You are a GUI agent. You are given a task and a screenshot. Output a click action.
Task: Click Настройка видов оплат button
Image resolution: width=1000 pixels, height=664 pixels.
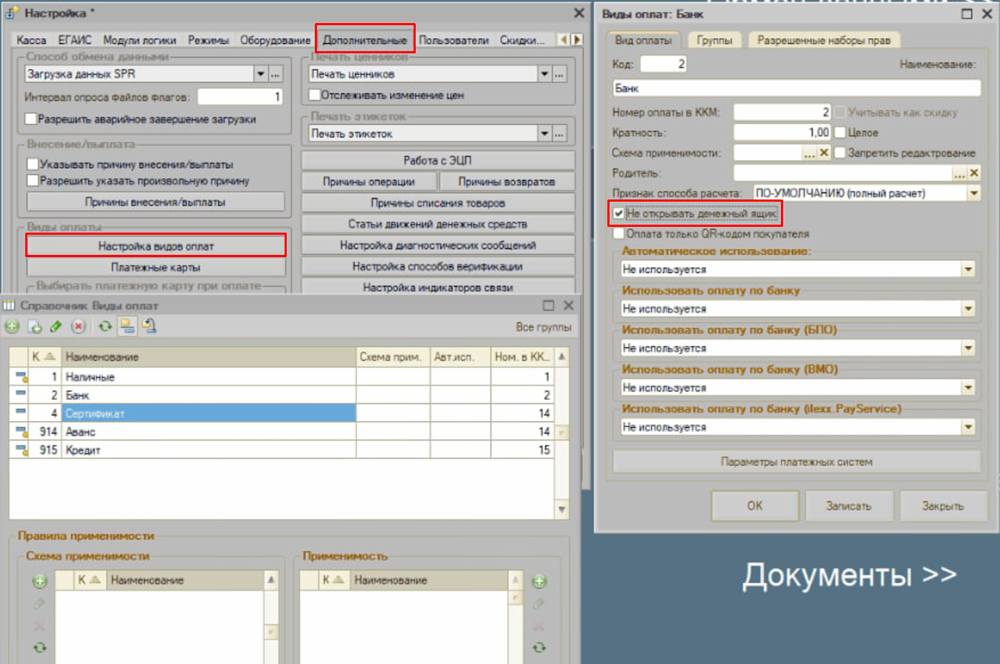pos(156,245)
